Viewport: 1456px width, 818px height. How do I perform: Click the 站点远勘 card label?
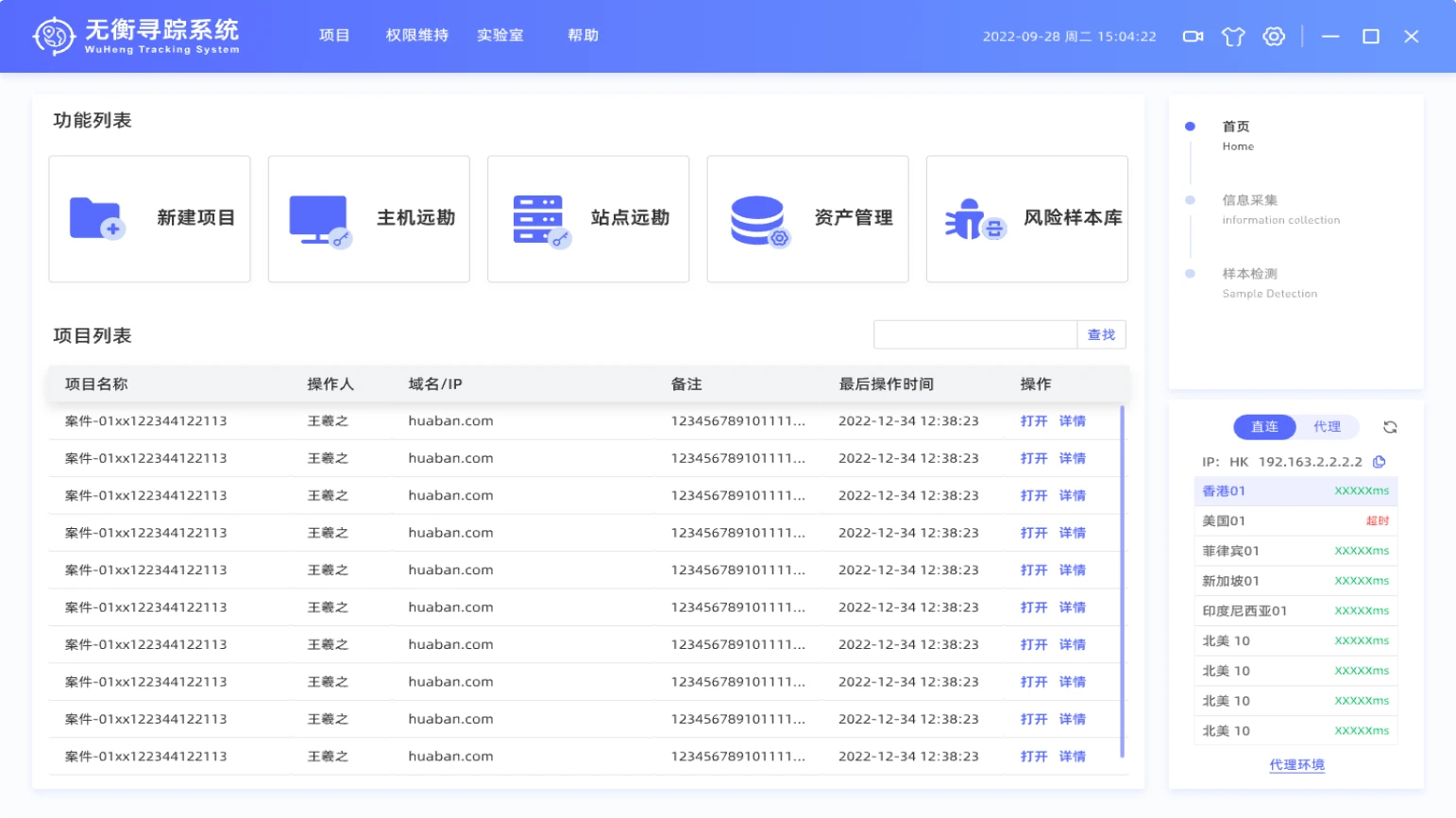point(631,218)
